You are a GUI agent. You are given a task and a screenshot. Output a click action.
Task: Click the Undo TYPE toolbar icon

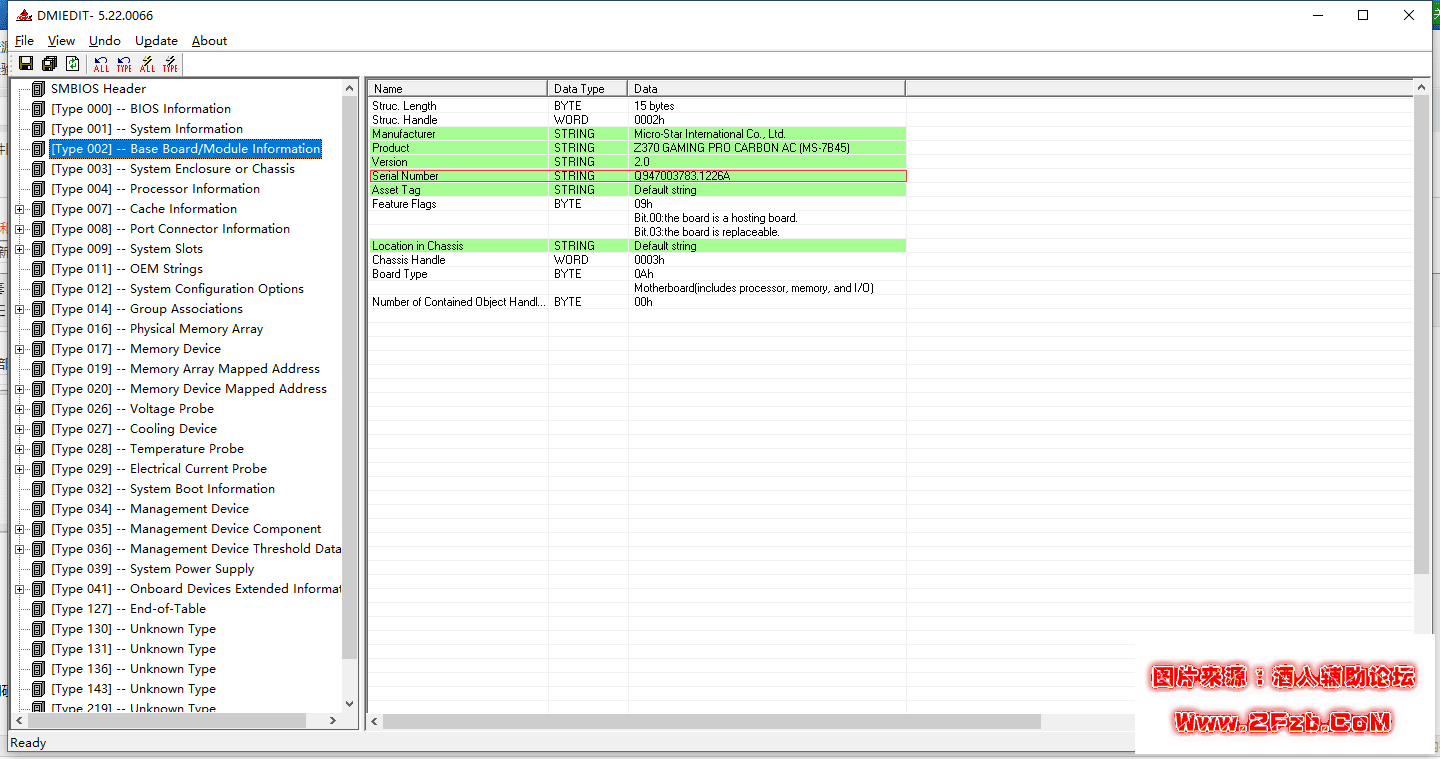[124, 64]
